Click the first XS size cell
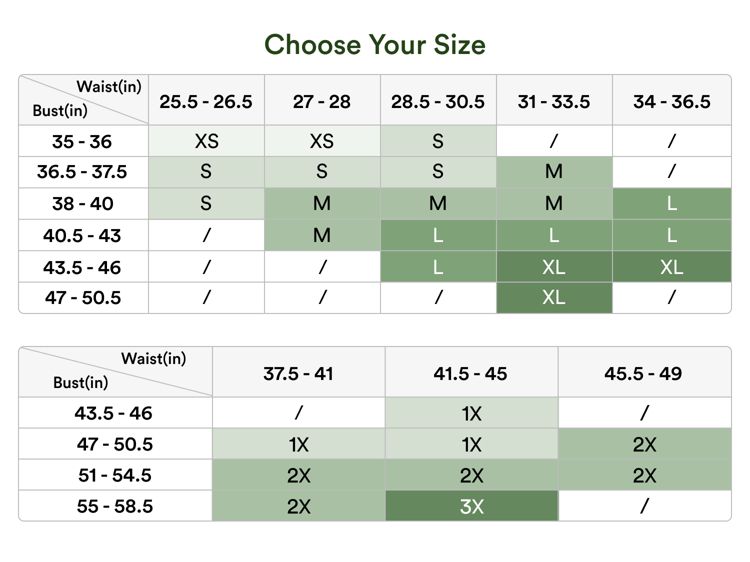 pyautogui.click(x=206, y=141)
